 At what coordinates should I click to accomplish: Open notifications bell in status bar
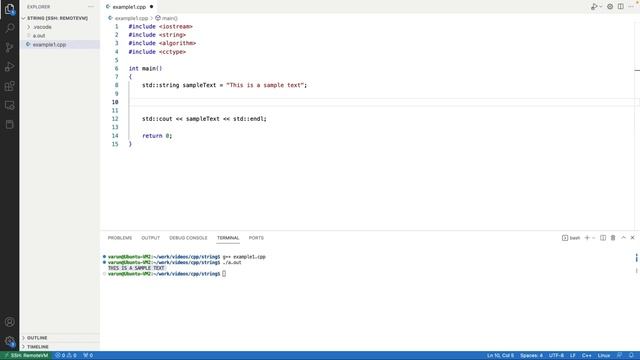pos(631,356)
